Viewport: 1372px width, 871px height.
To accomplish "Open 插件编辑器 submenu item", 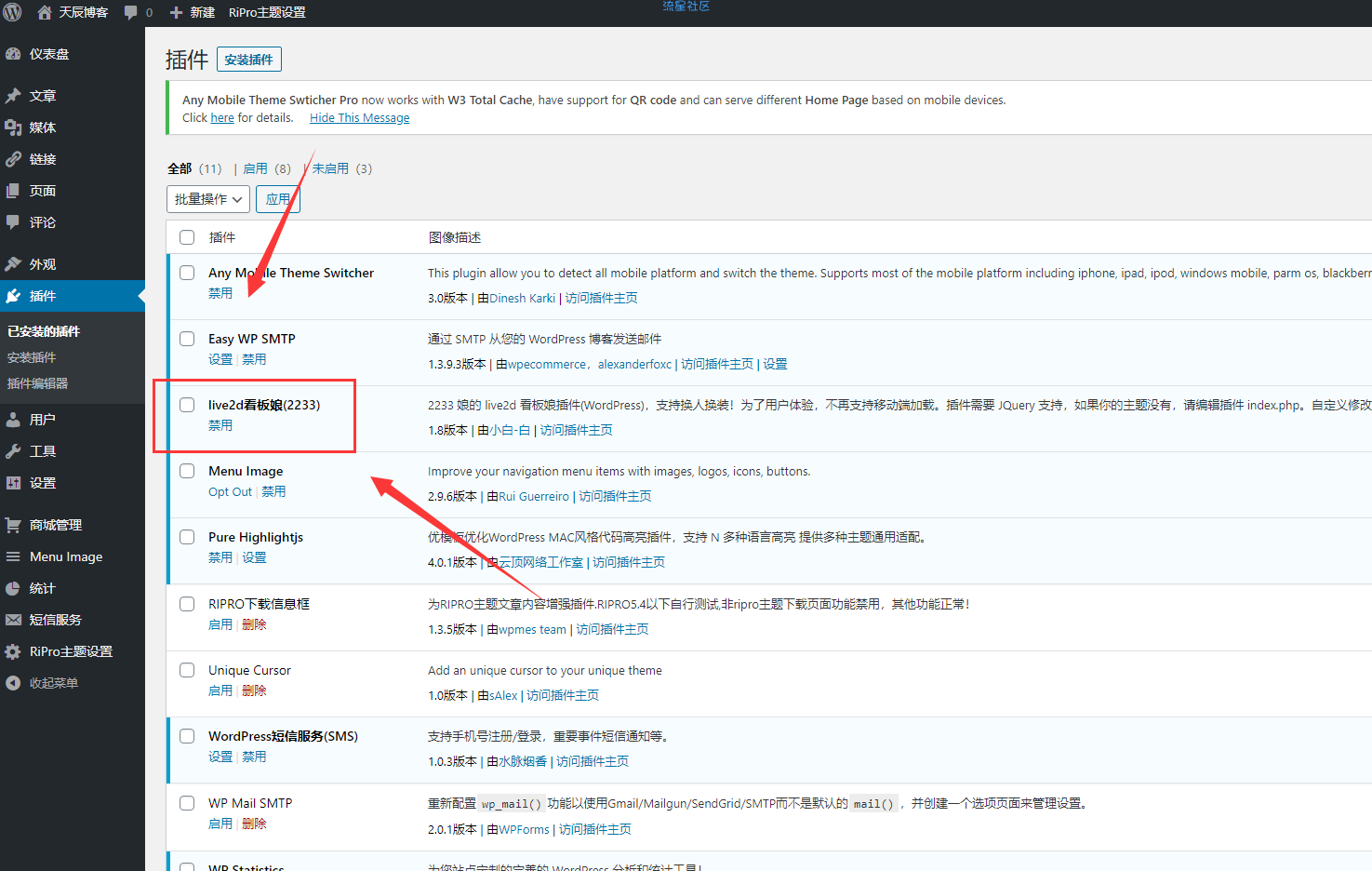I will (x=37, y=383).
